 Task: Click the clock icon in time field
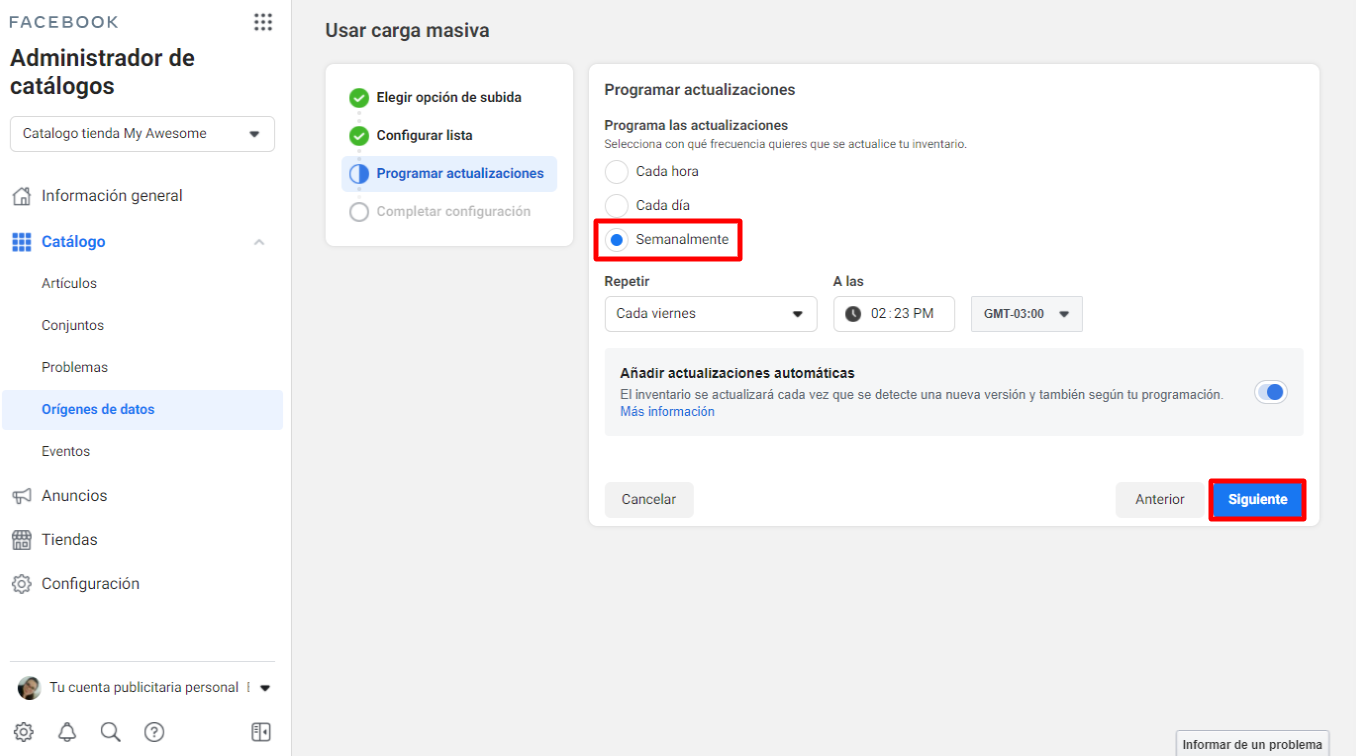853,314
